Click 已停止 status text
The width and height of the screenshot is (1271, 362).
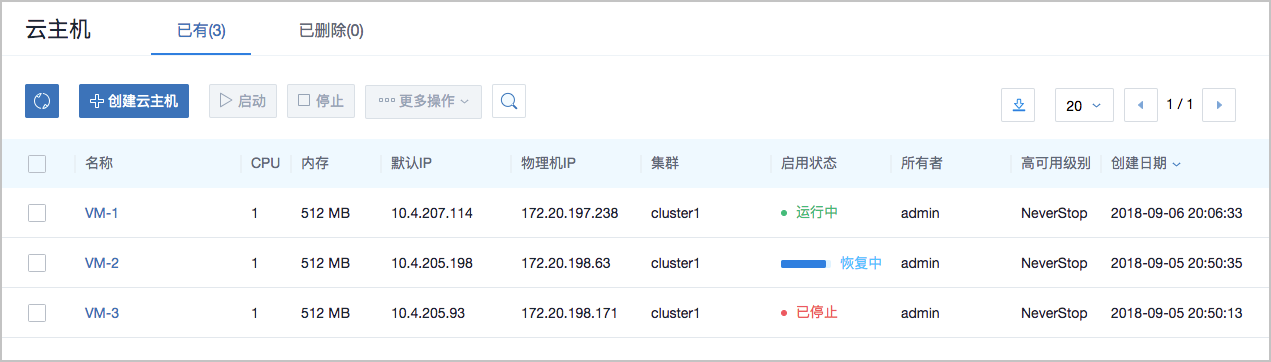click(x=817, y=313)
